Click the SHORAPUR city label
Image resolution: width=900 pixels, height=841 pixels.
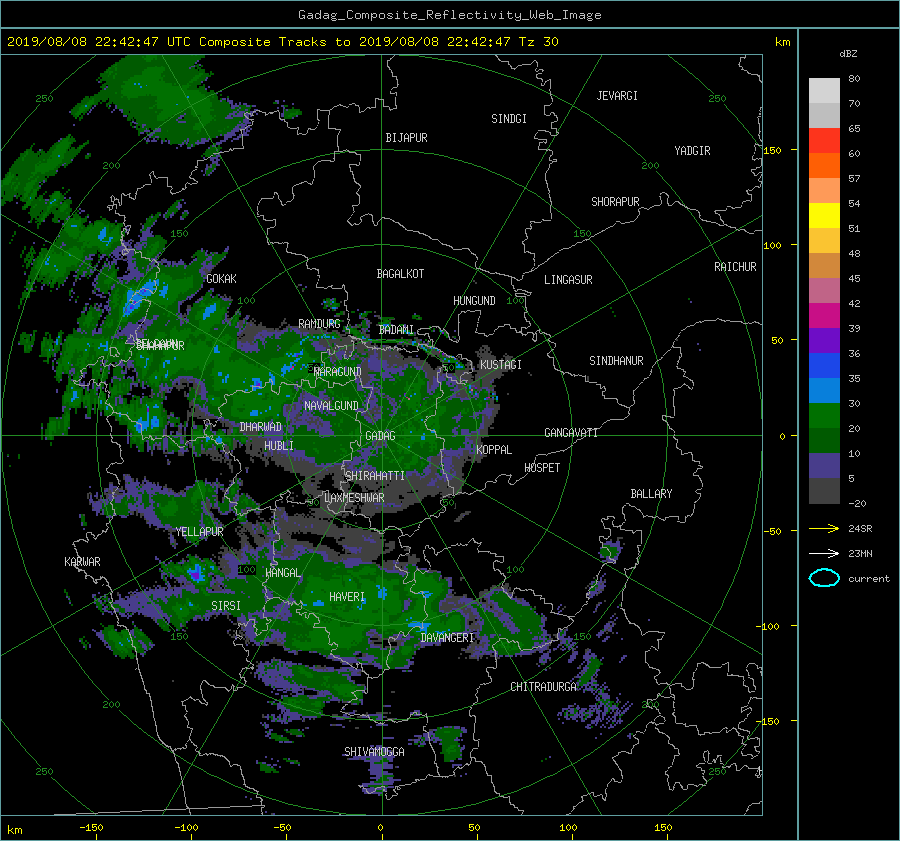(615, 202)
